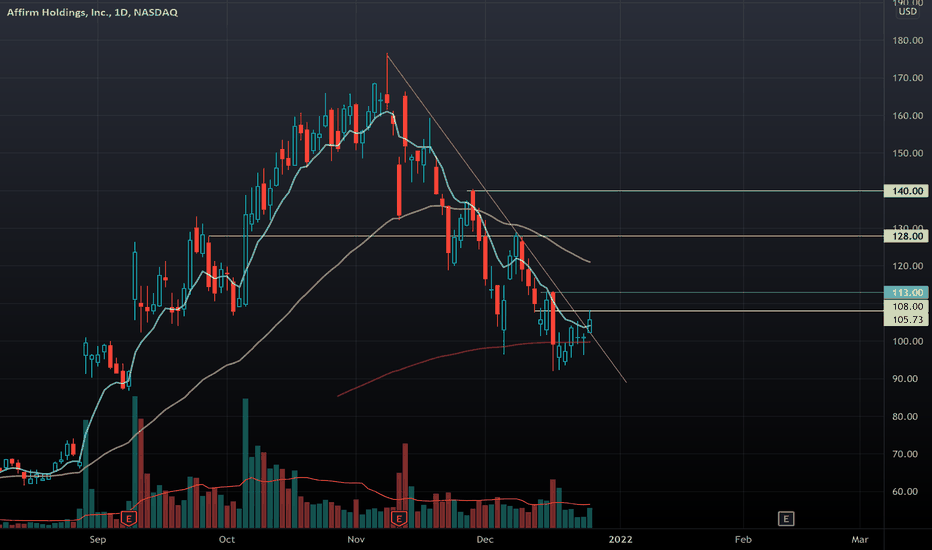Click the 120.00 price axis value
932x550 pixels.
click(908, 266)
